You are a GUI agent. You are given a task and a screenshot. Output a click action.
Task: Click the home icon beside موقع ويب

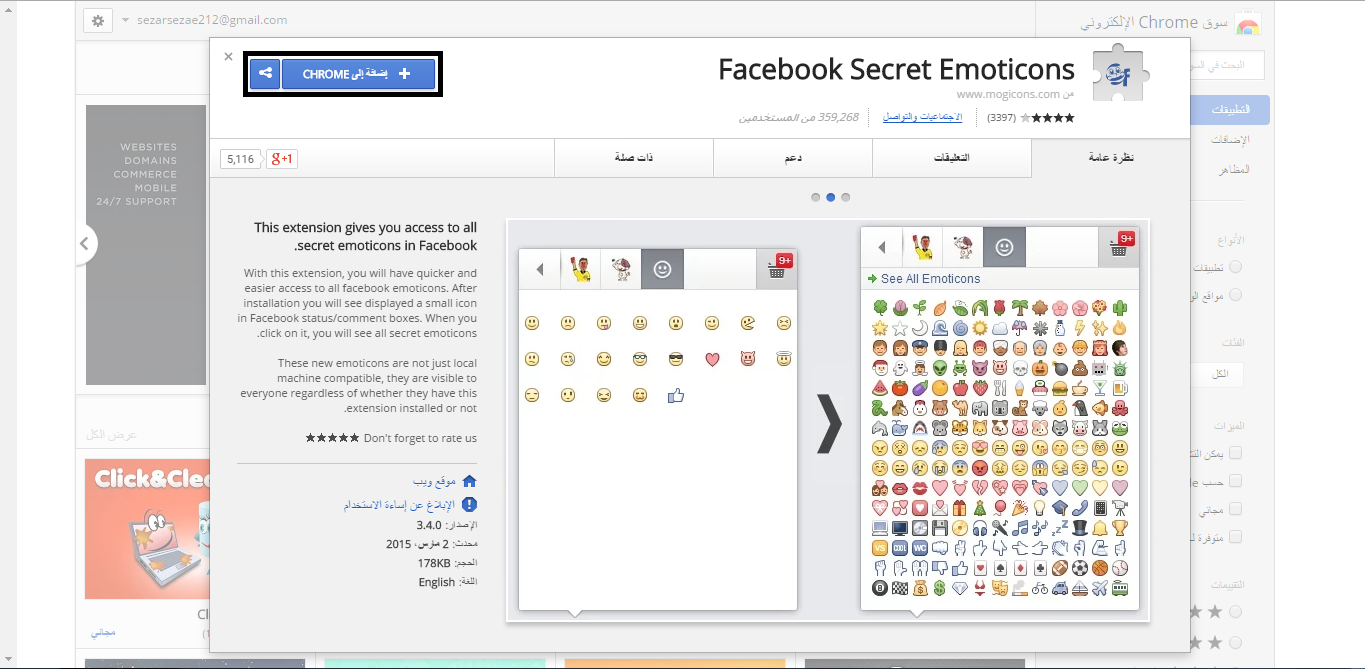469,481
